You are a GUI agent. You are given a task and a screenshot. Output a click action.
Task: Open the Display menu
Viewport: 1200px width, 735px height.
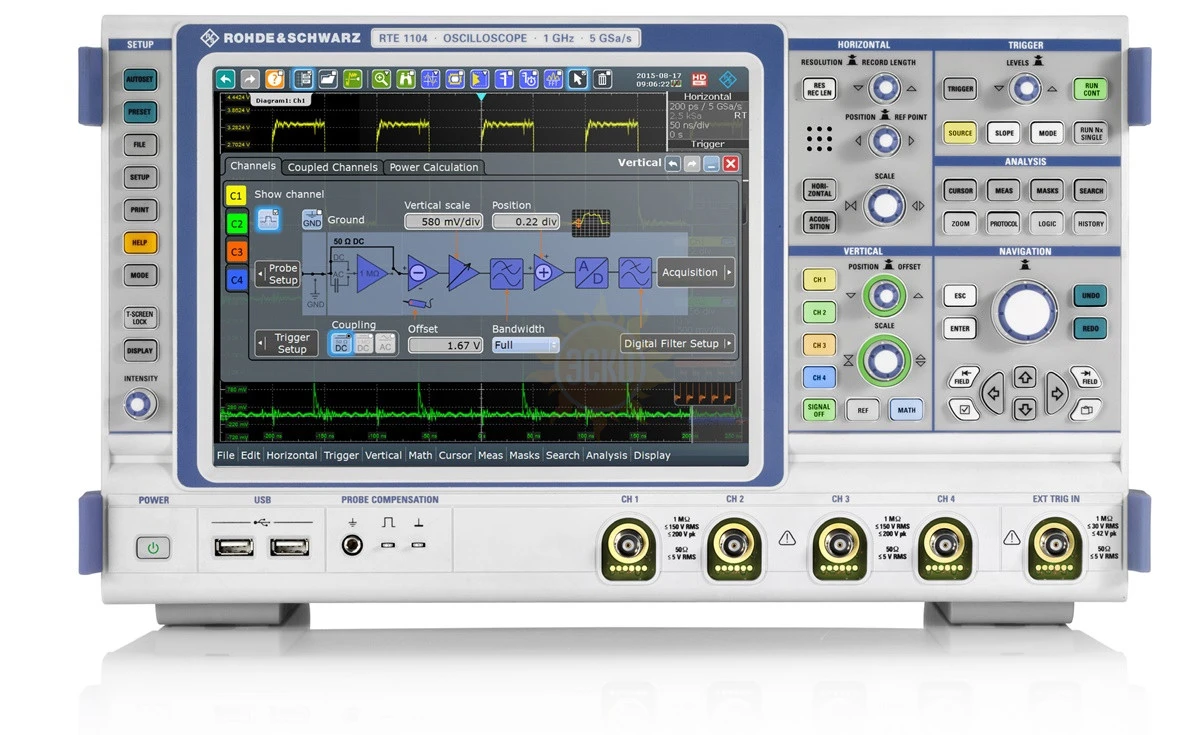pos(652,455)
